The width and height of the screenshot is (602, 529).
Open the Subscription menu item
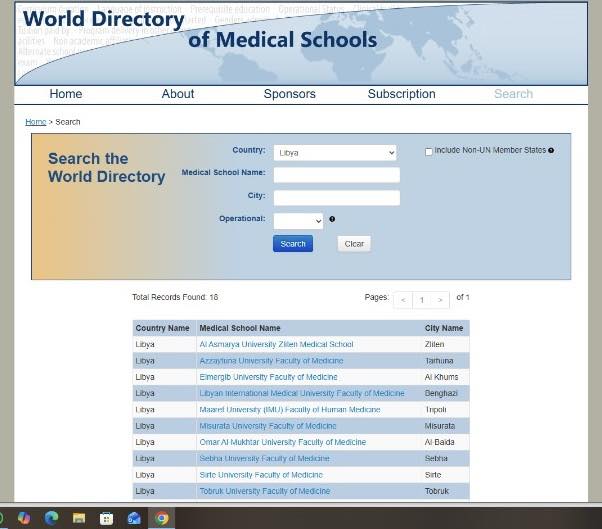click(402, 94)
